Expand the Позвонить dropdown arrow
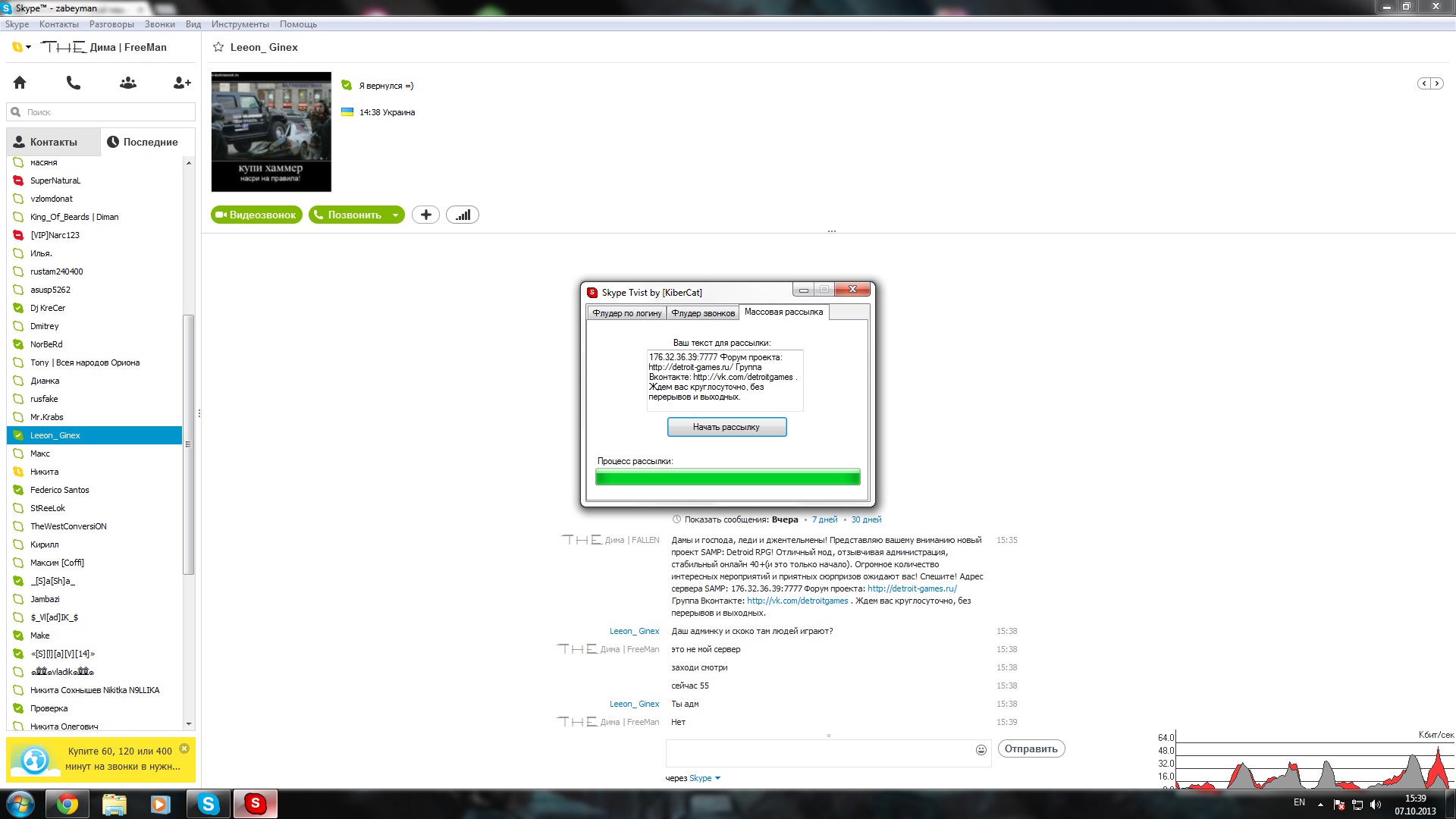This screenshot has width=1456, height=819. click(x=396, y=215)
